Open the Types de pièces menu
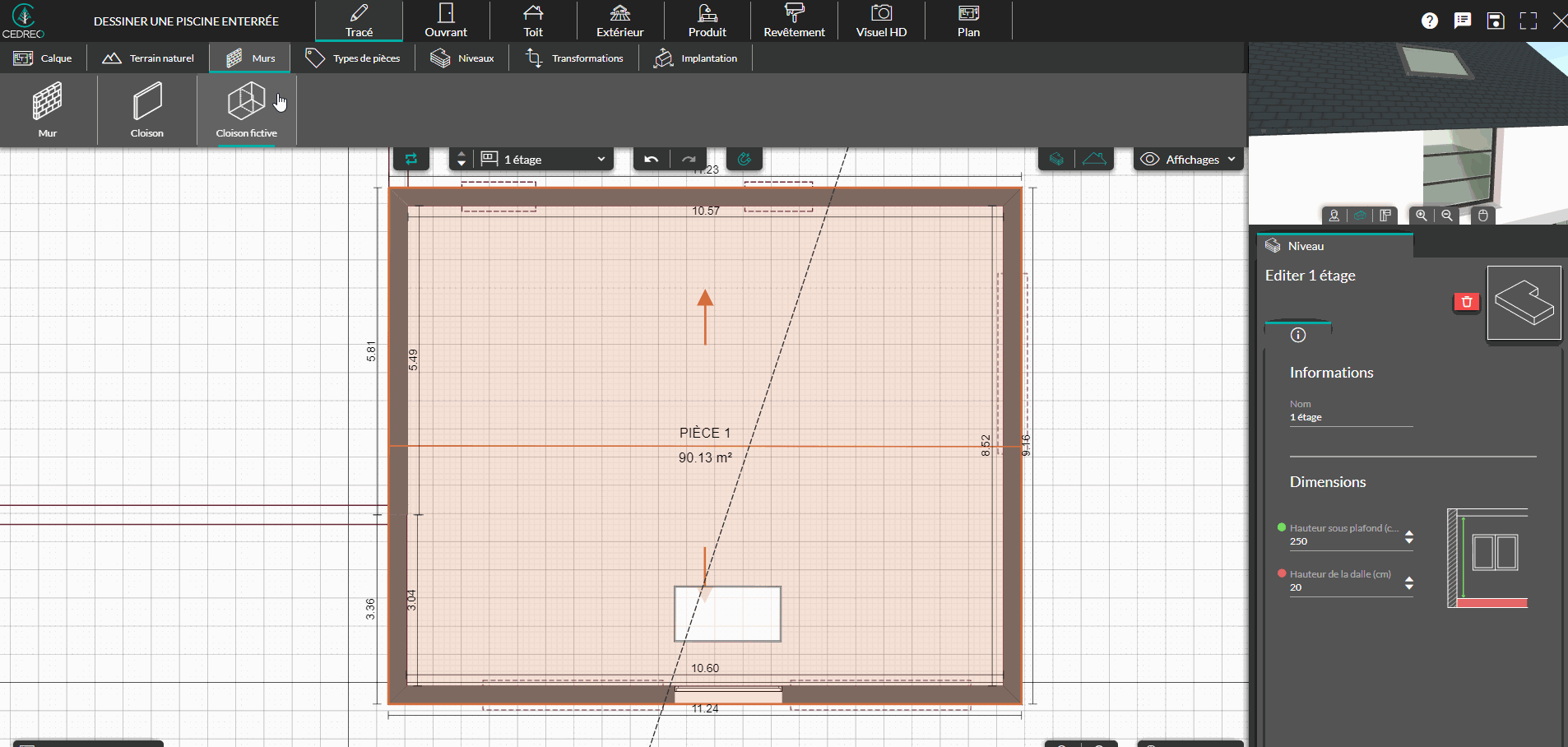 click(x=354, y=58)
